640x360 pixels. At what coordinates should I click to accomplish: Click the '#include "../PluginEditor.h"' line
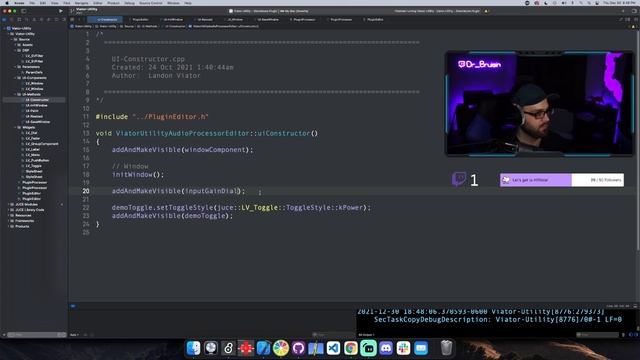coord(152,117)
